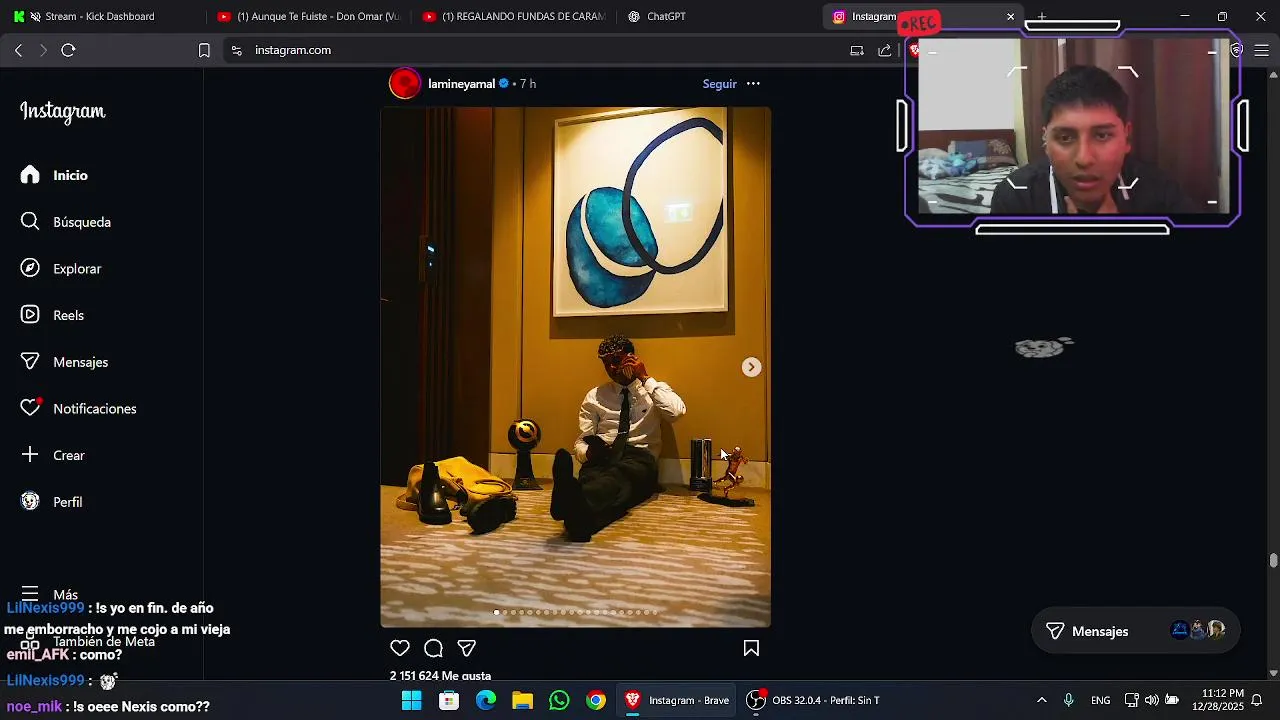Open the clock showing 11:12 PM
1280x720 pixels.
(1217, 700)
